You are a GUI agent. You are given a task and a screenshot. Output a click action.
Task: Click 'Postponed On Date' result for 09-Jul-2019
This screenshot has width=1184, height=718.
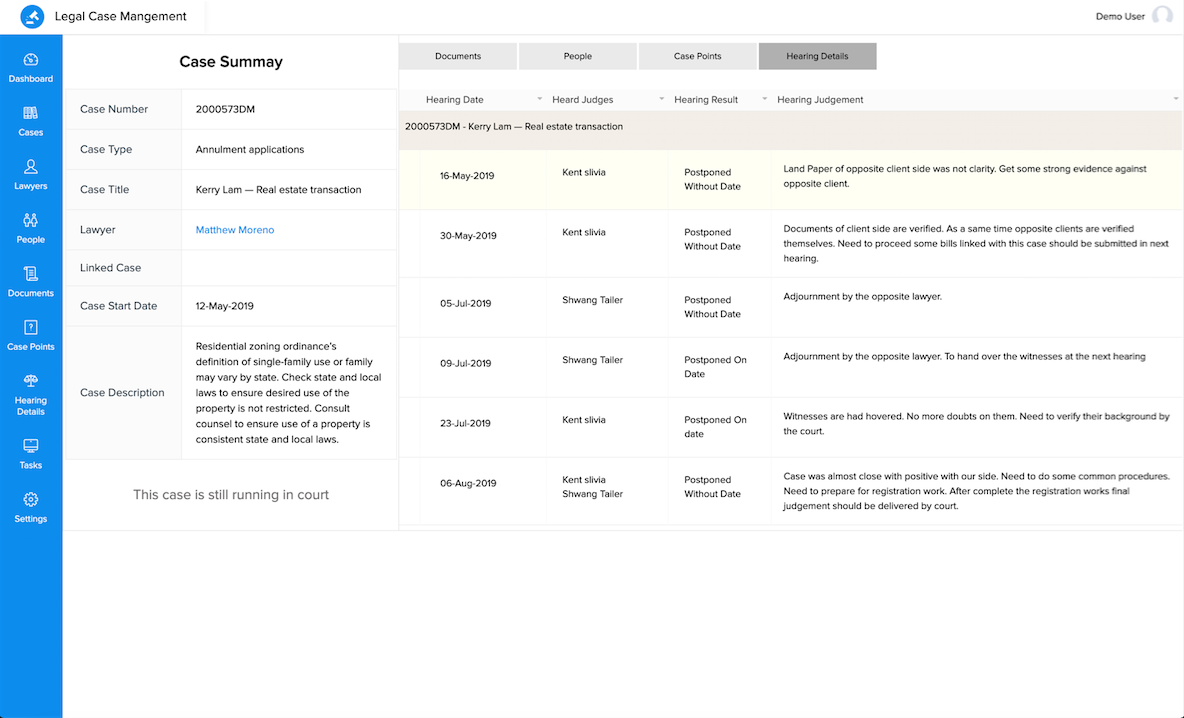(715, 367)
